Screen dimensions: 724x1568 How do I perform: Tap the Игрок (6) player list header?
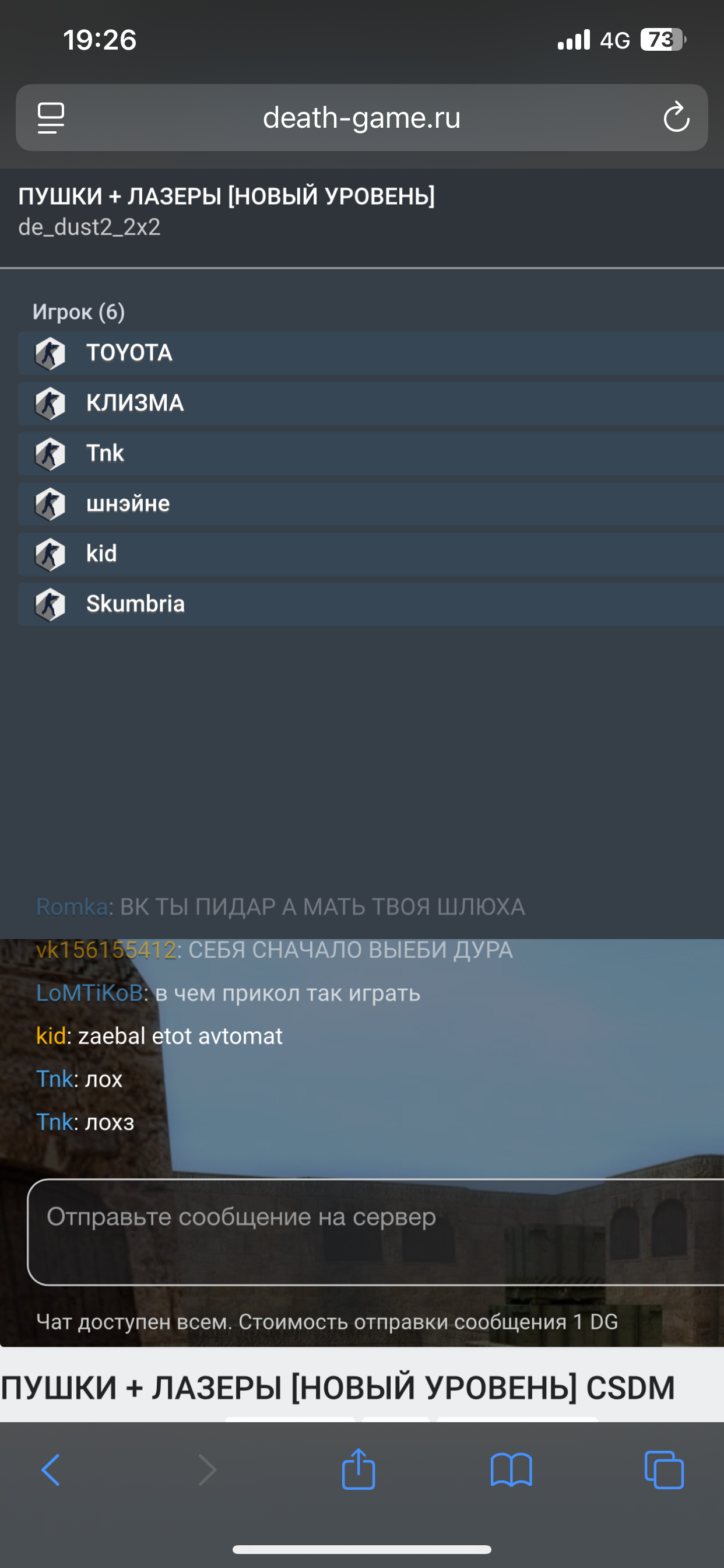pyautogui.click(x=79, y=312)
